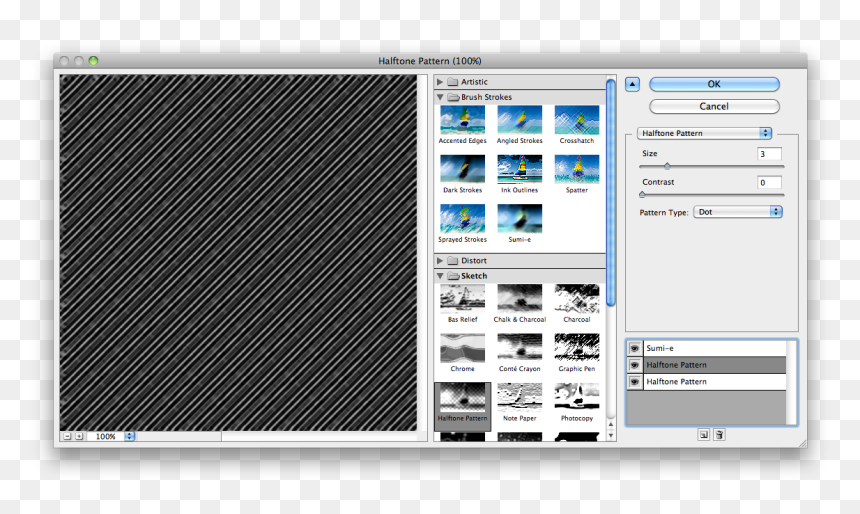Apply the Spatter filter thumbnail
The height and width of the screenshot is (514, 860).
(576, 169)
